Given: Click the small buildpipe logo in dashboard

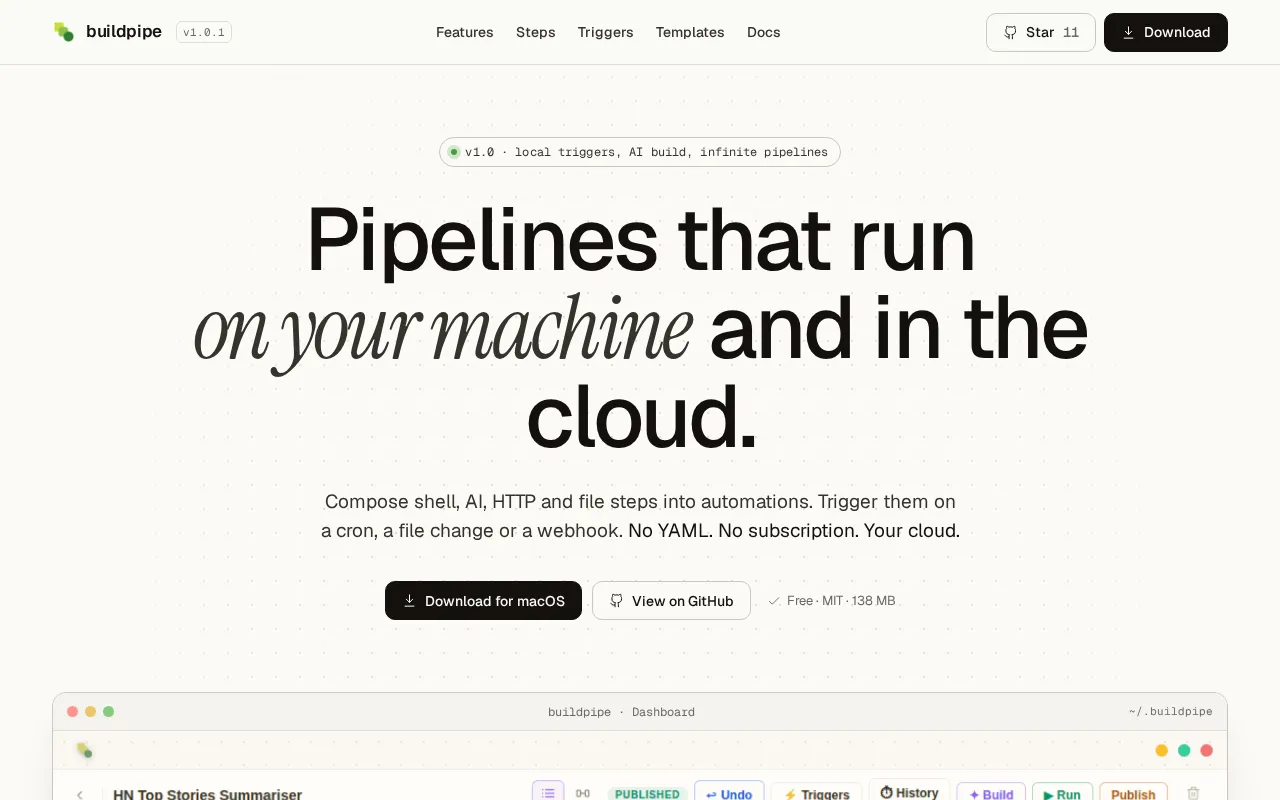Looking at the screenshot, I should click(x=85, y=750).
